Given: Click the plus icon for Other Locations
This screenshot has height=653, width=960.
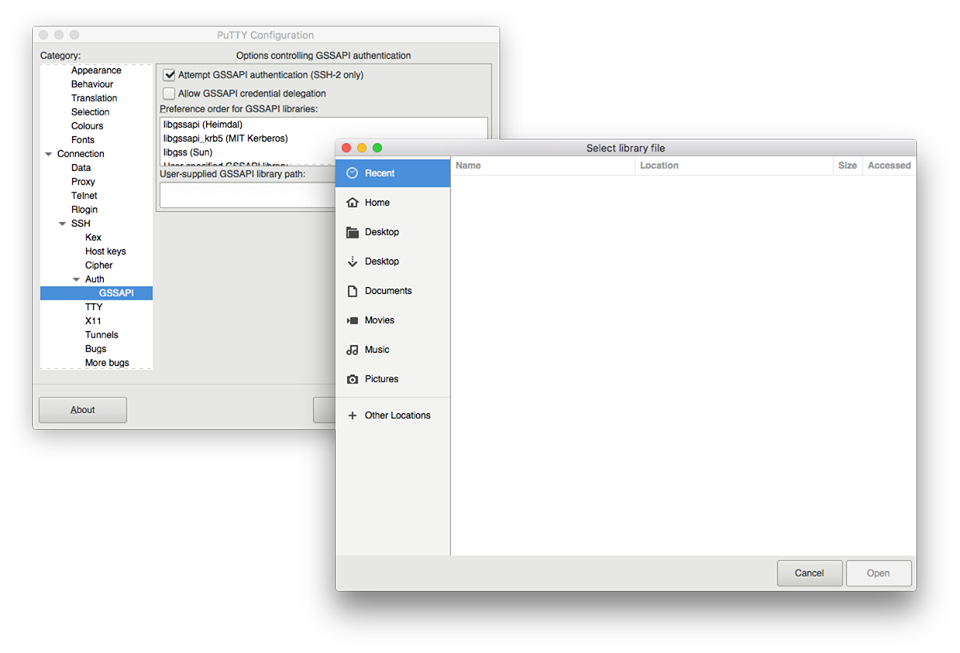Looking at the screenshot, I should click(352, 415).
